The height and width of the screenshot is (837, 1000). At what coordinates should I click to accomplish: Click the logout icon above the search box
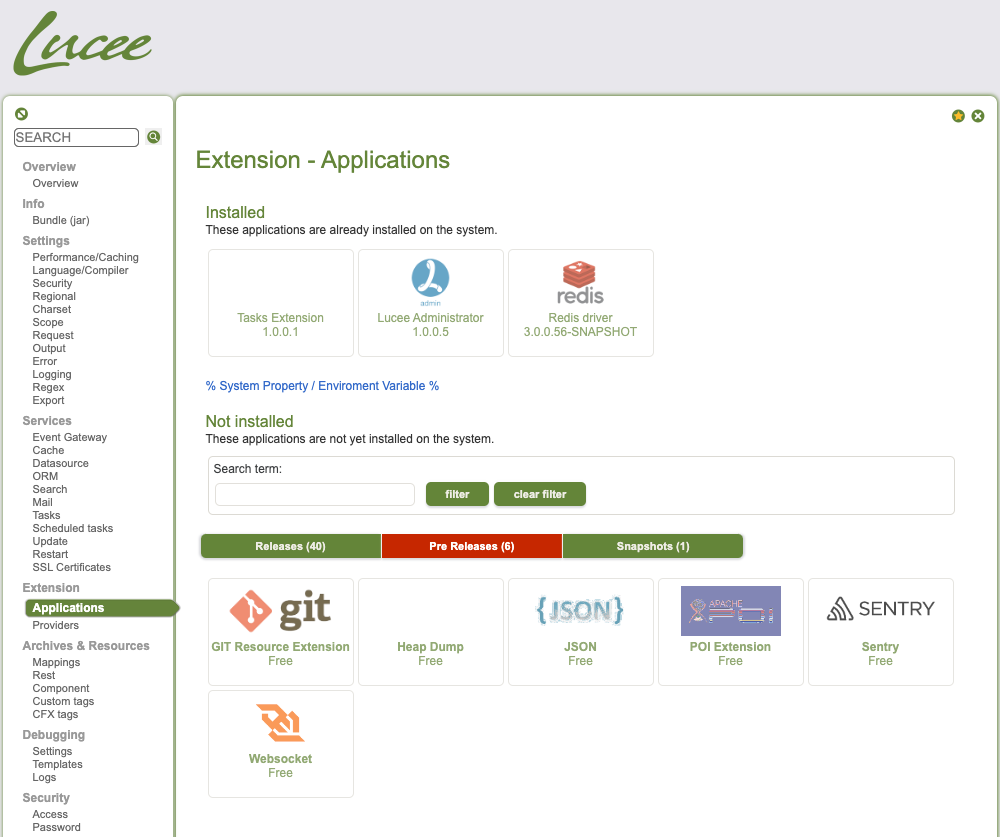pos(22,114)
